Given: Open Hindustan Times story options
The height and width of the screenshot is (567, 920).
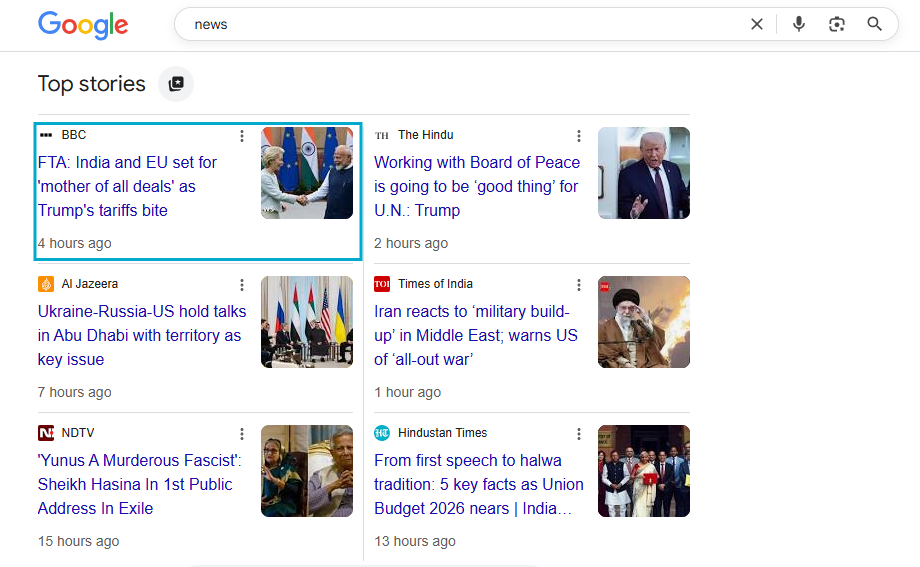Looking at the screenshot, I should (578, 434).
